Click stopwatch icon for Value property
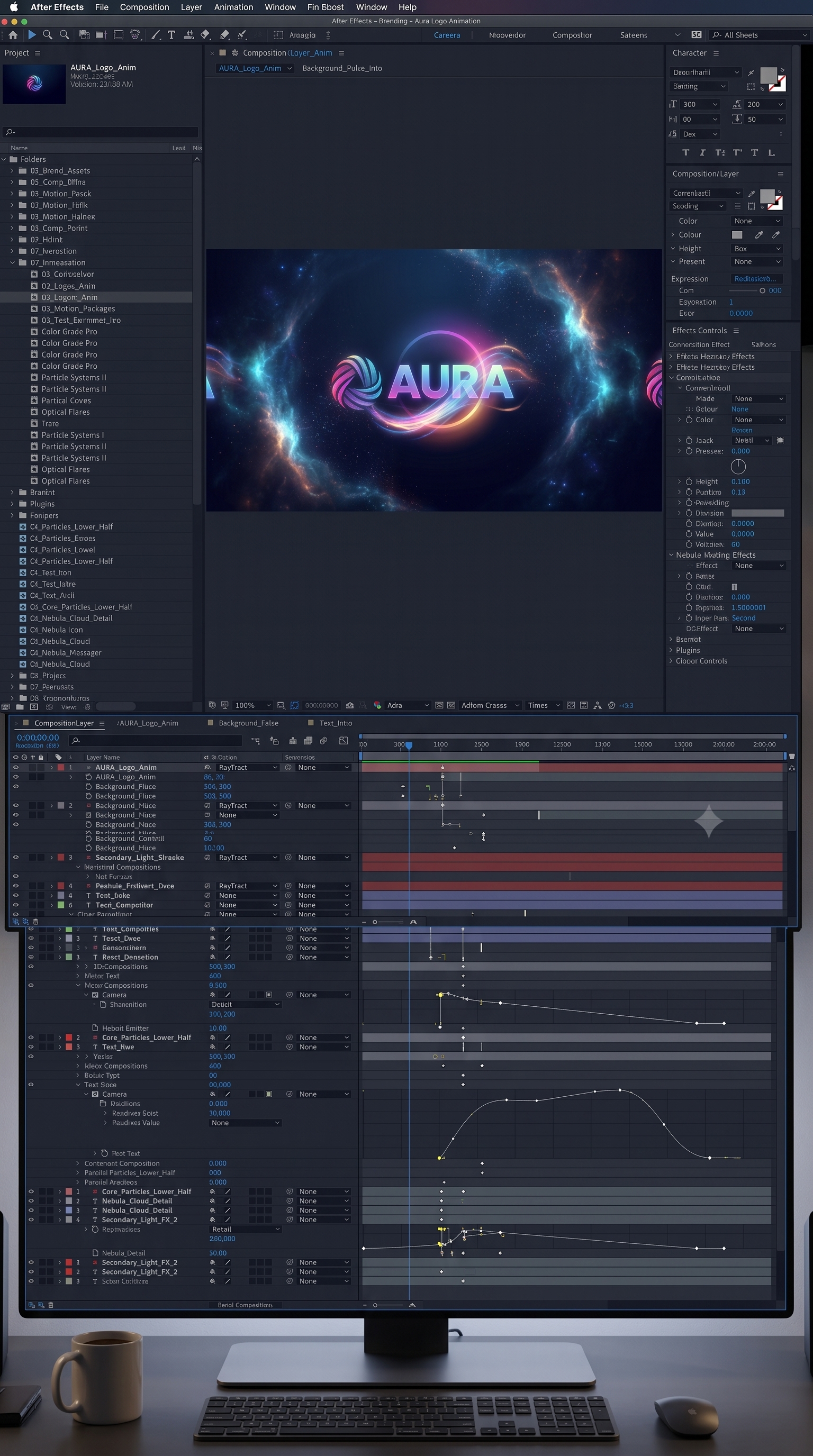Viewport: 813px width, 1456px height. coord(689,534)
